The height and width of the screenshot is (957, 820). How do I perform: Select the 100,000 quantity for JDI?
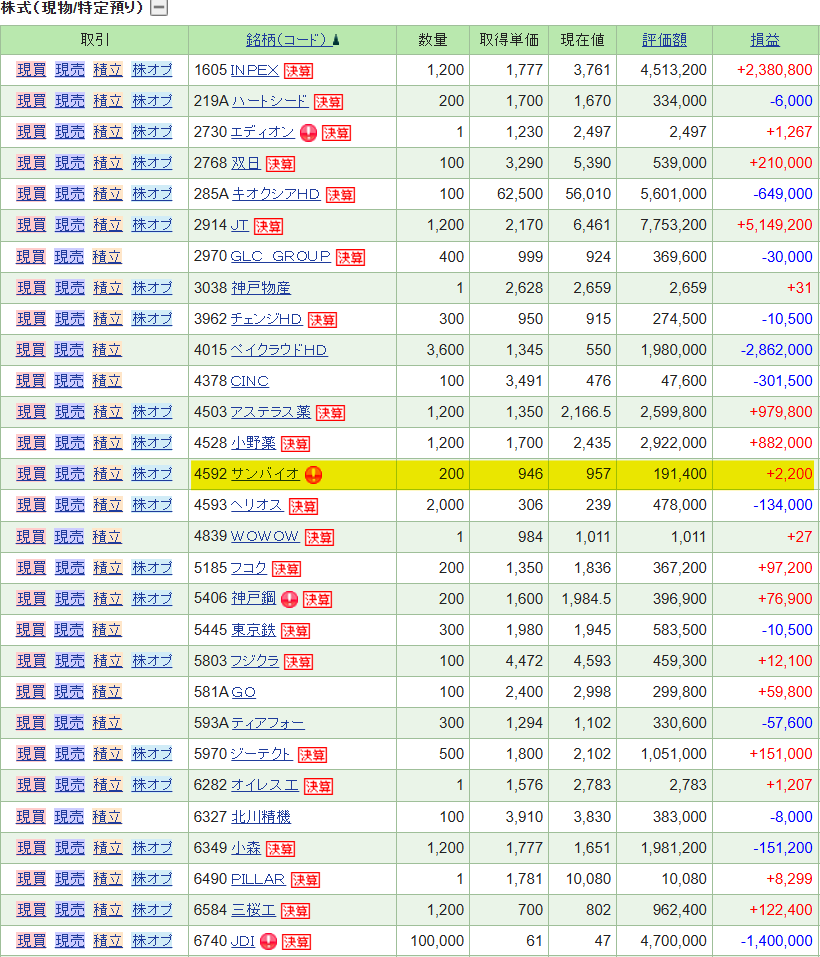pos(437,941)
